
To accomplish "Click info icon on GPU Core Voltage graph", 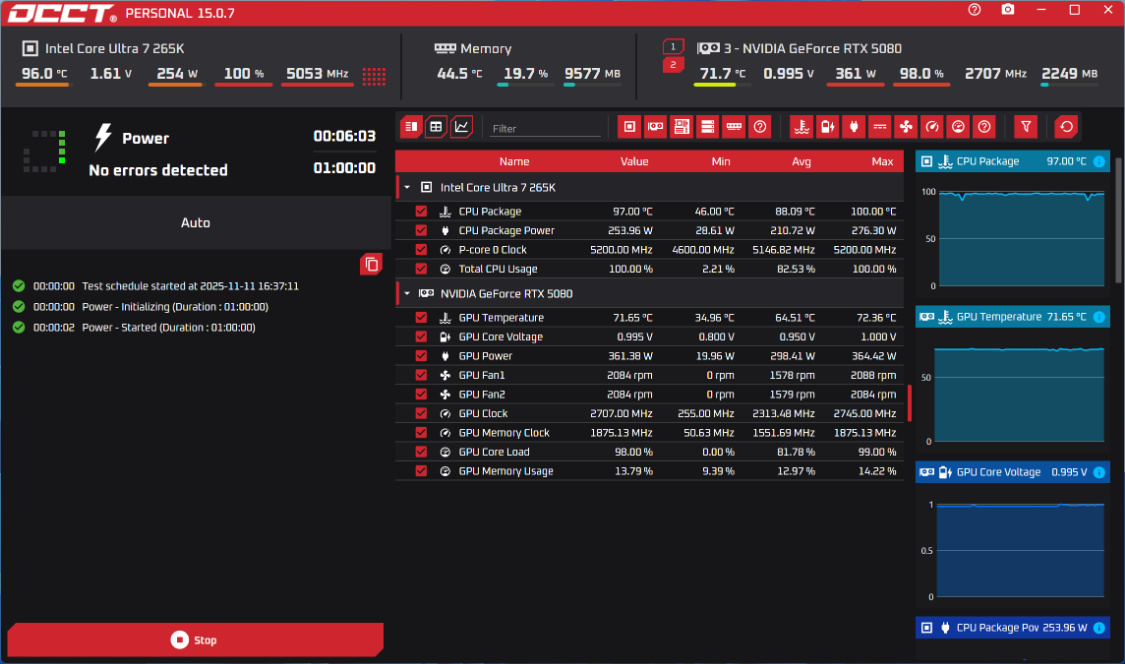I will (x=1099, y=472).
